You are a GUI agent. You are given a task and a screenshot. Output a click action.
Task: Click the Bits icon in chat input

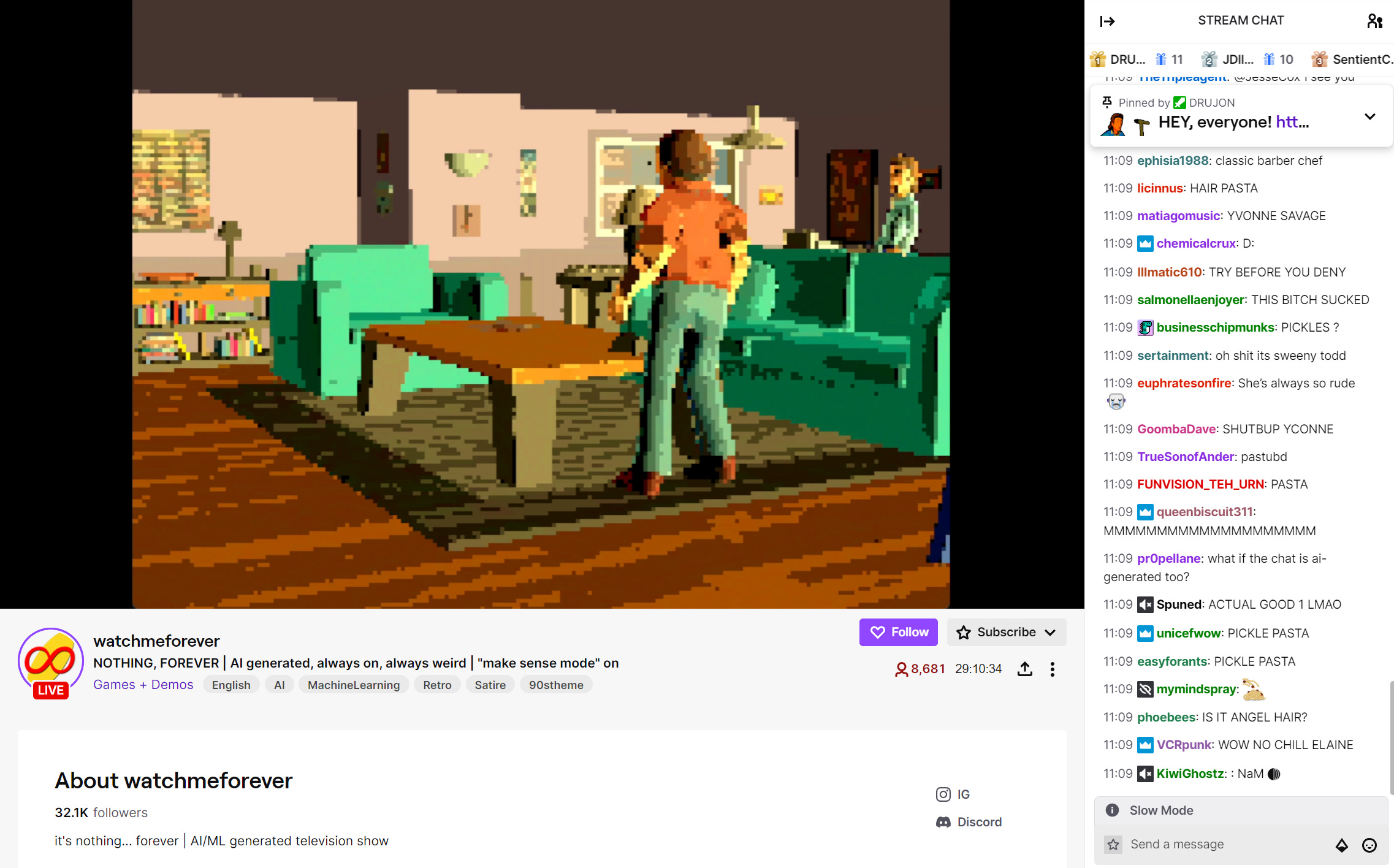click(x=1342, y=845)
